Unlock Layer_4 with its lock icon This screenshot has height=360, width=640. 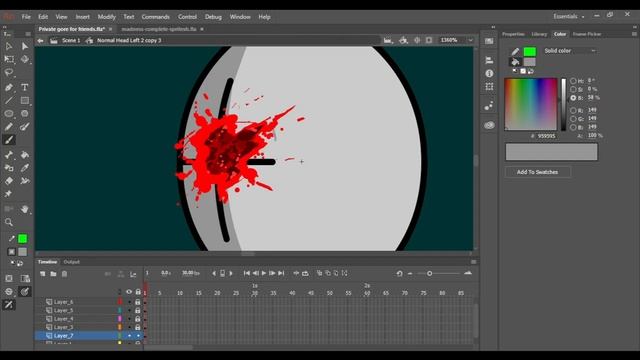(138, 319)
